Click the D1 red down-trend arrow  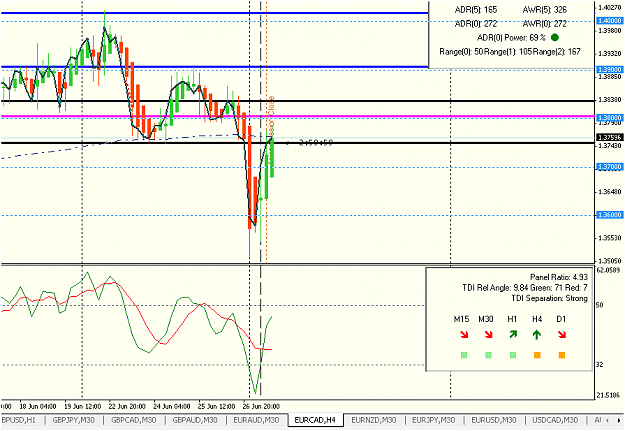click(x=562, y=335)
